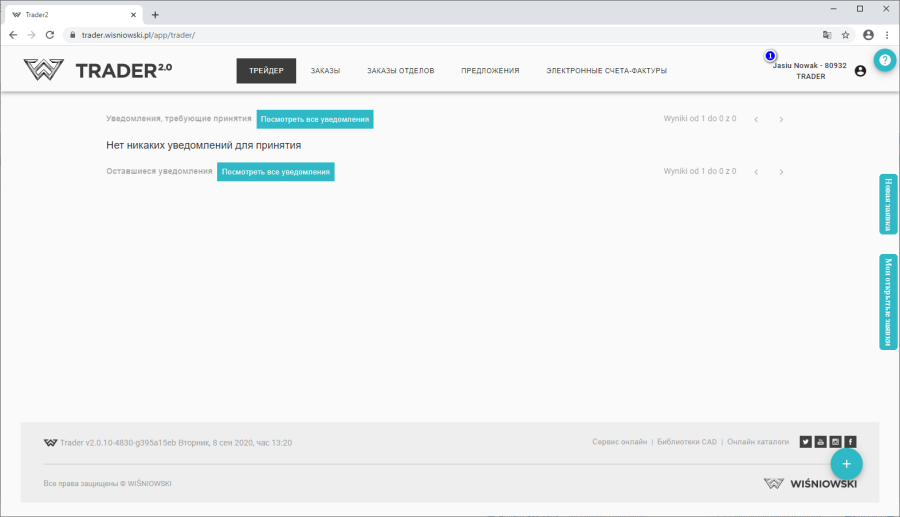900x517 pixels.
Task: Click 'Посмотреть все уведомления' beside Оставшиеся уведомления
Action: tap(275, 172)
